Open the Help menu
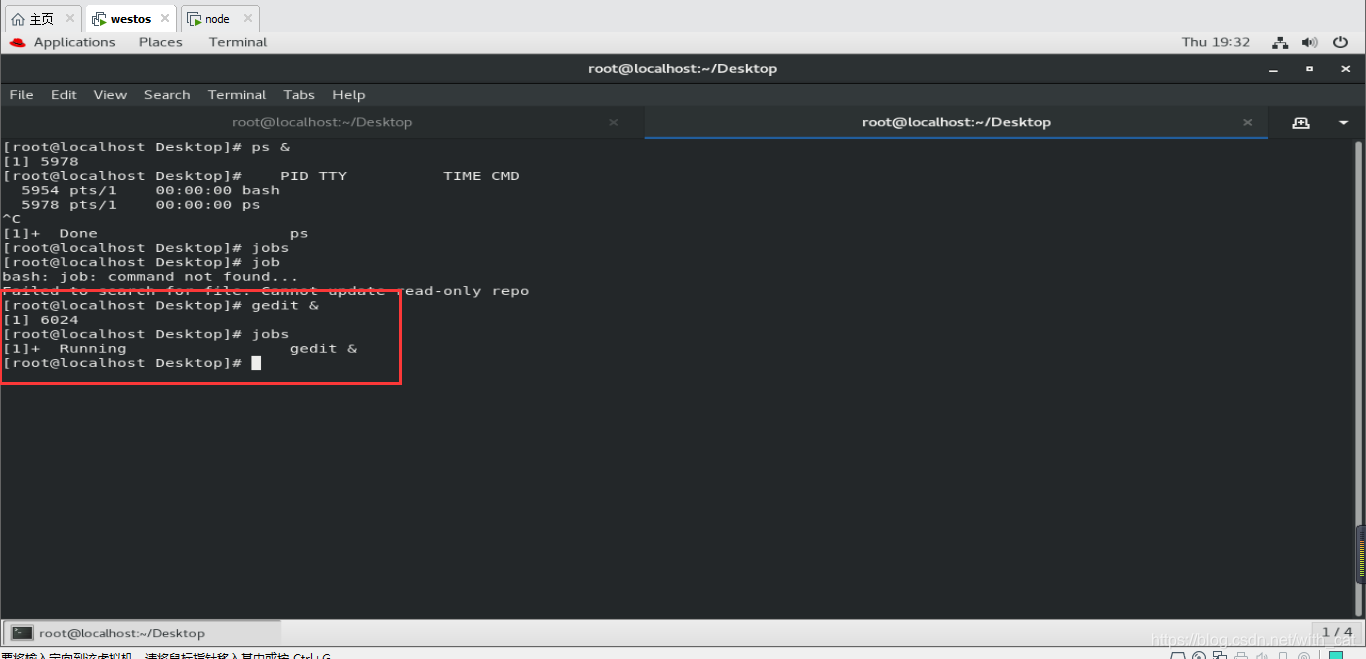Screen dimensions: 1366x659 point(349,95)
